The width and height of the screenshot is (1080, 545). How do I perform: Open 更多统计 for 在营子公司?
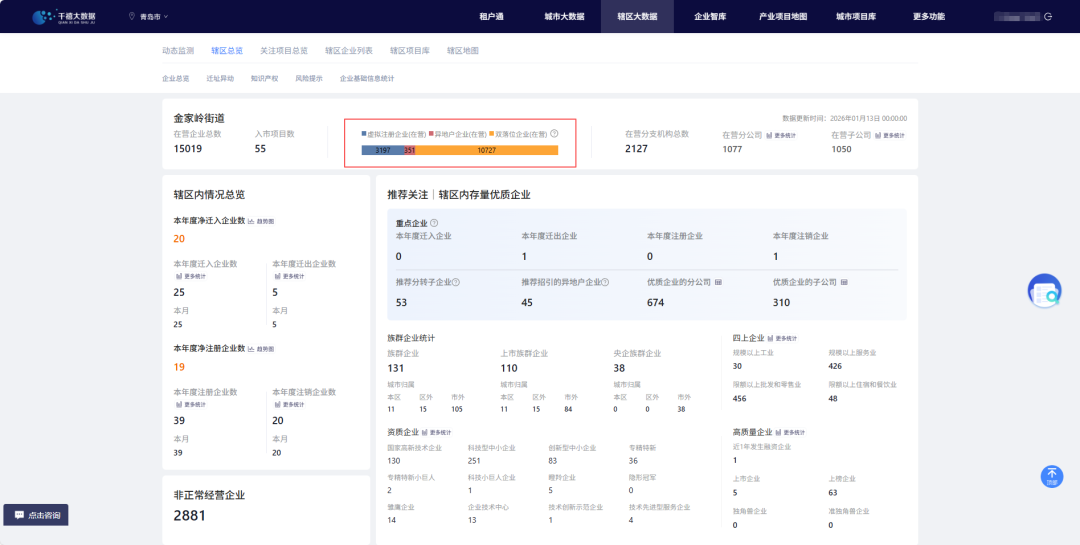[890, 136]
